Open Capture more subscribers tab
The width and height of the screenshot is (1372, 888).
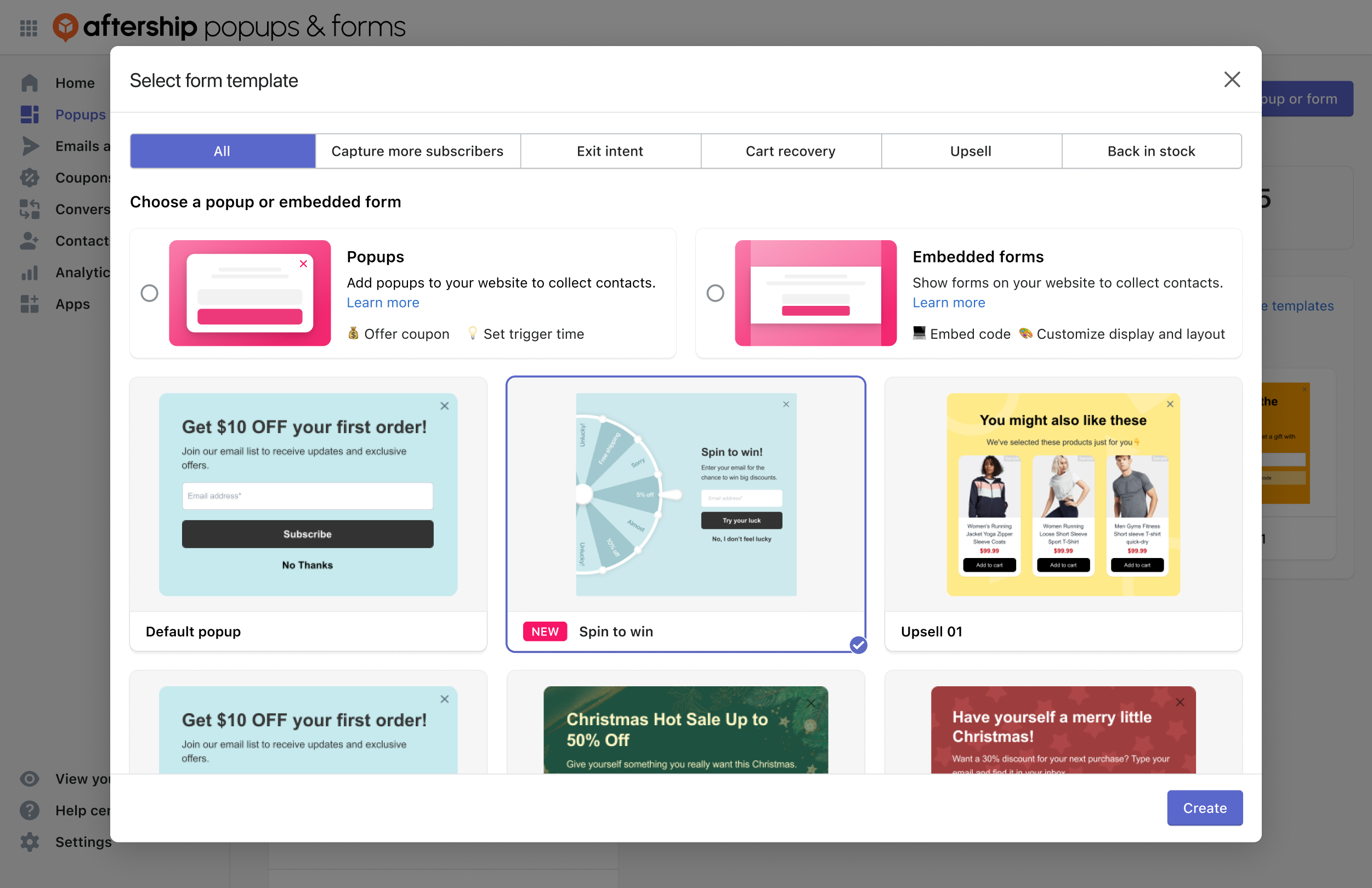tap(417, 151)
